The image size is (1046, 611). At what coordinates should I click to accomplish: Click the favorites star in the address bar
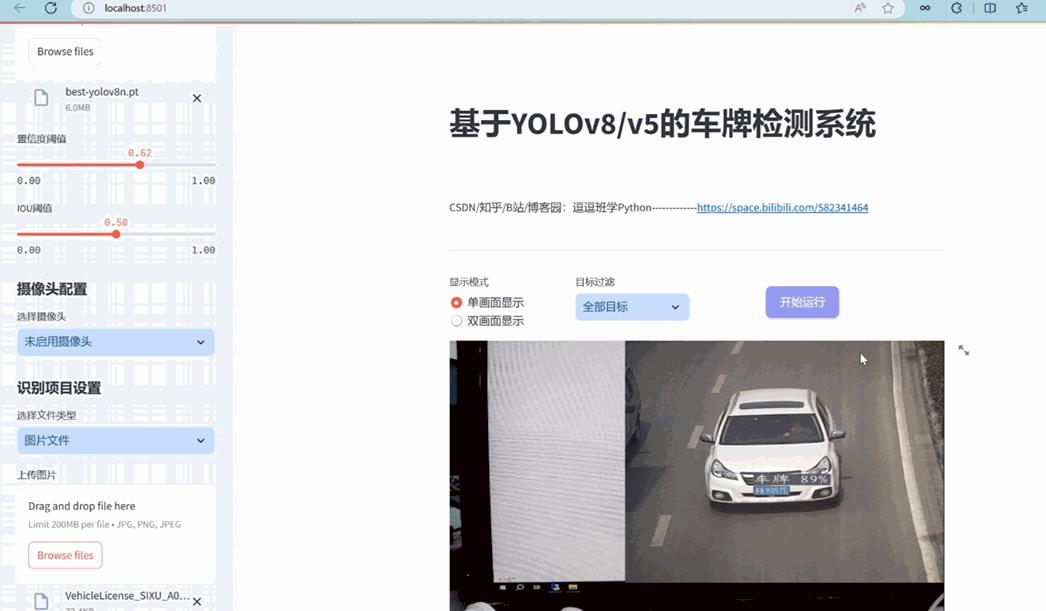887,8
